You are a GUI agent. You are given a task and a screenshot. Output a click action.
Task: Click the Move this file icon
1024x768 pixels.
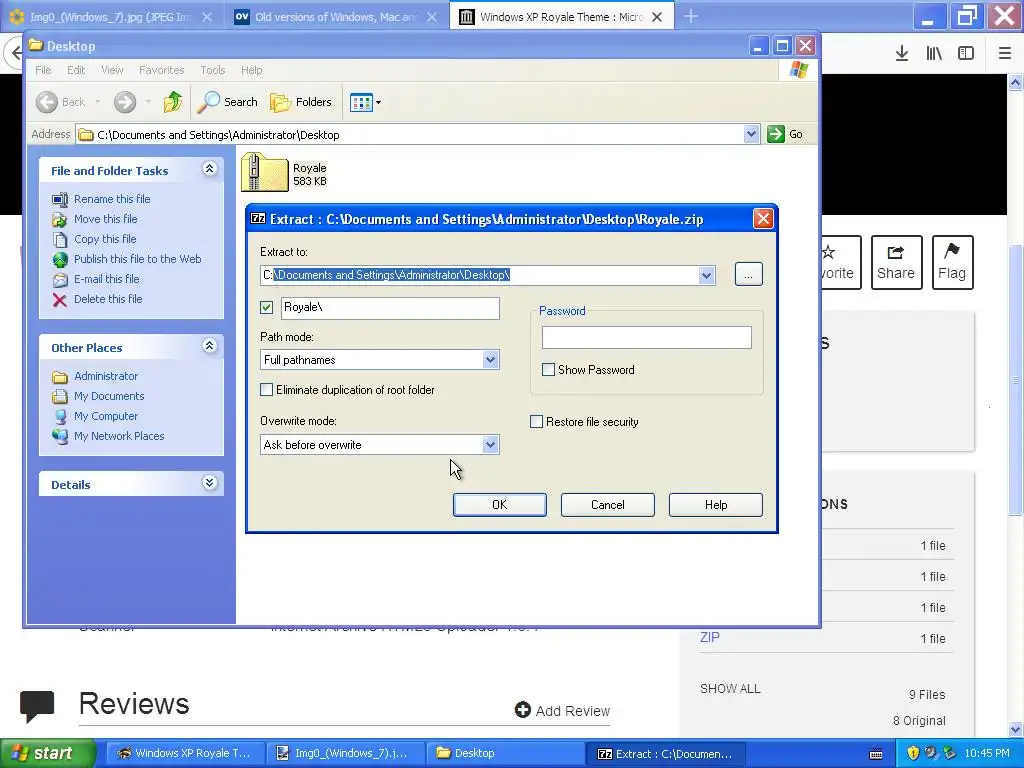(60, 219)
